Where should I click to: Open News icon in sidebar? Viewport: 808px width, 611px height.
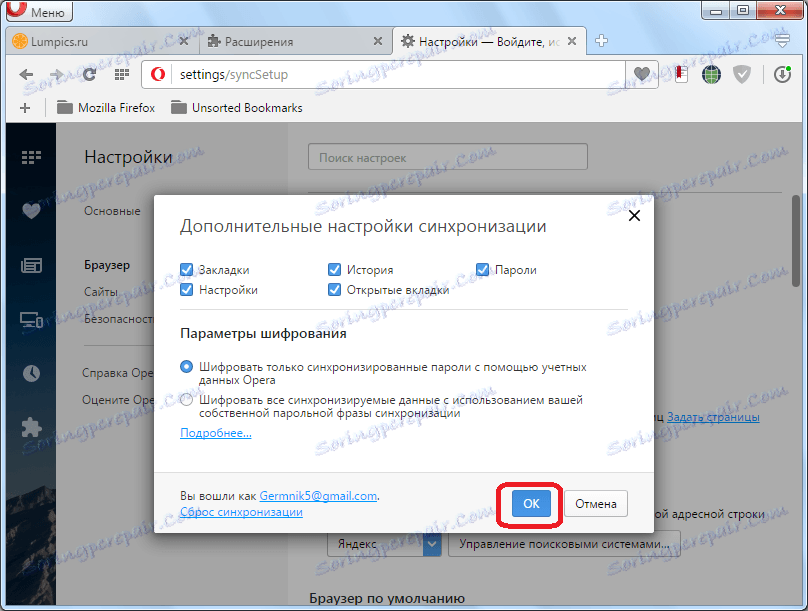31,266
